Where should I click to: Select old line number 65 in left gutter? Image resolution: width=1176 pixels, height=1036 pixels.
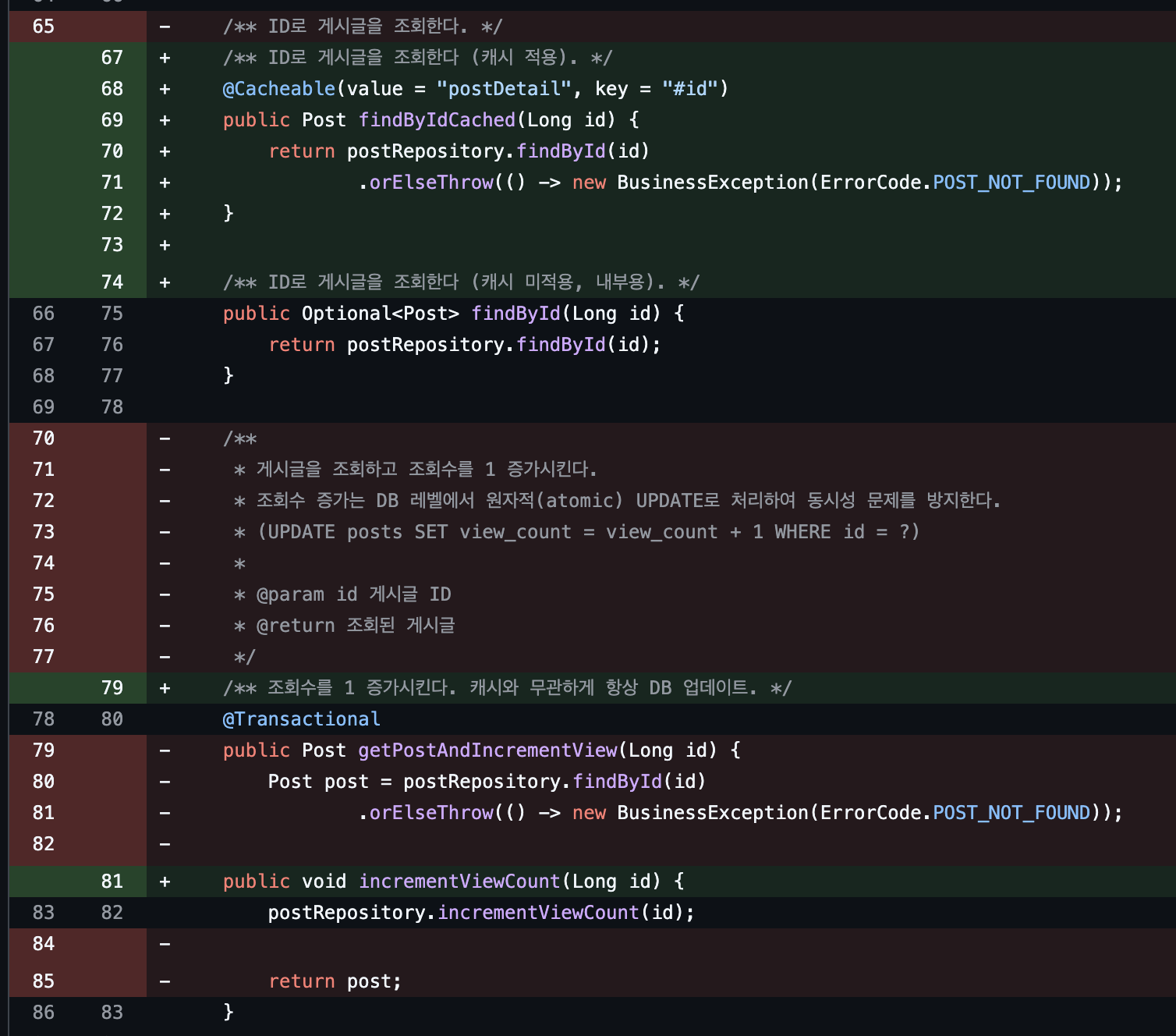click(x=44, y=26)
